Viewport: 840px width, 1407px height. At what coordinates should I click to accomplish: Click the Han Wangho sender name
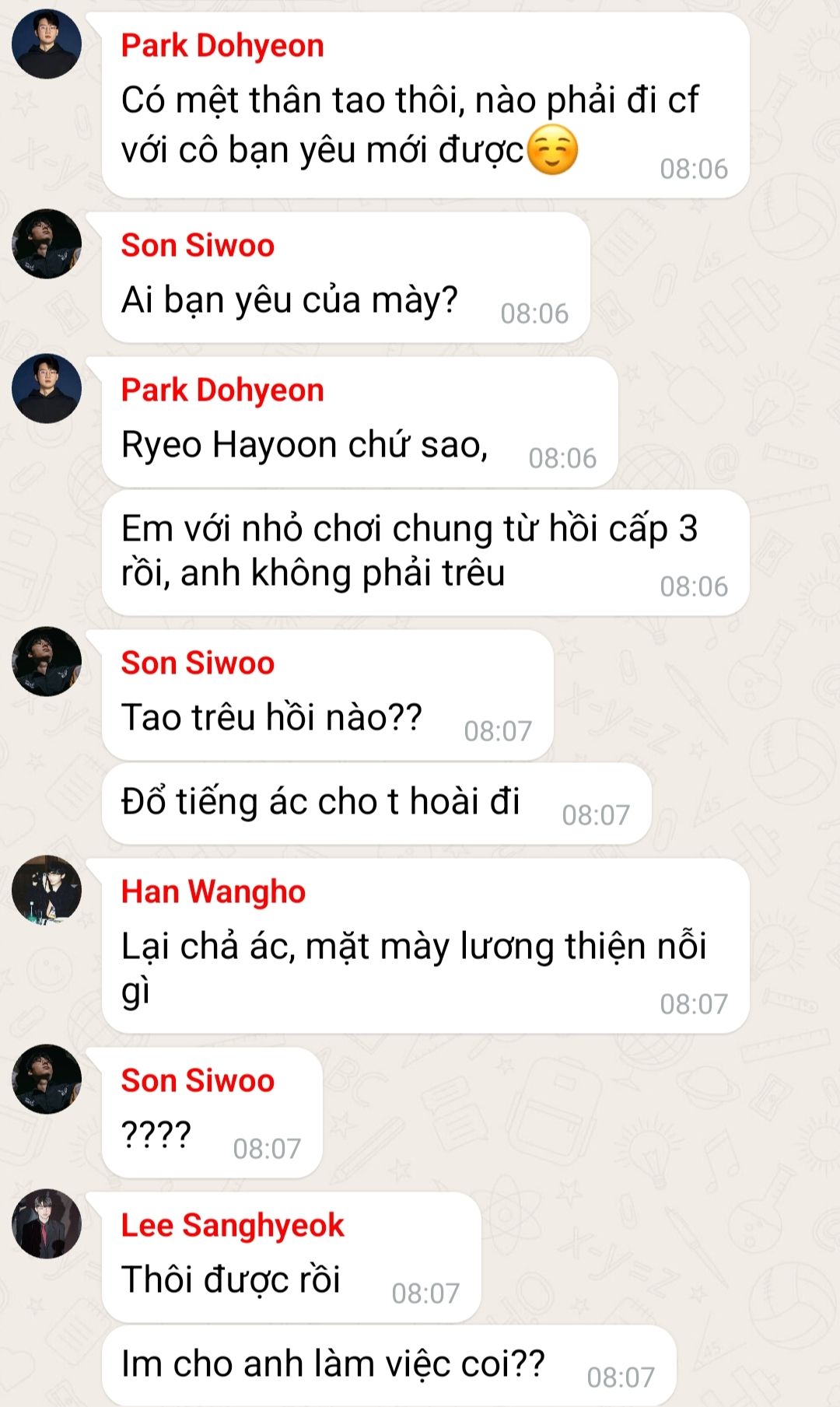(213, 891)
